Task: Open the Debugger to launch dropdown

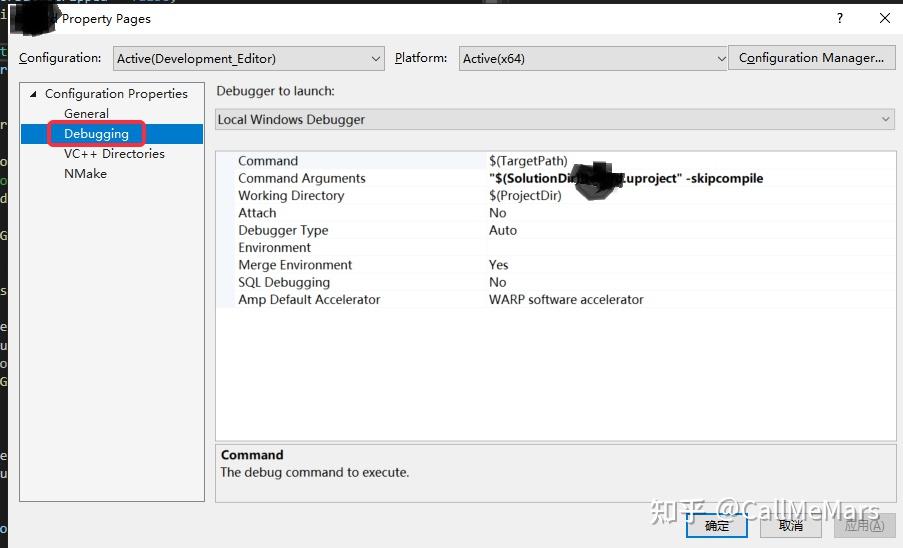Action: click(x=555, y=120)
